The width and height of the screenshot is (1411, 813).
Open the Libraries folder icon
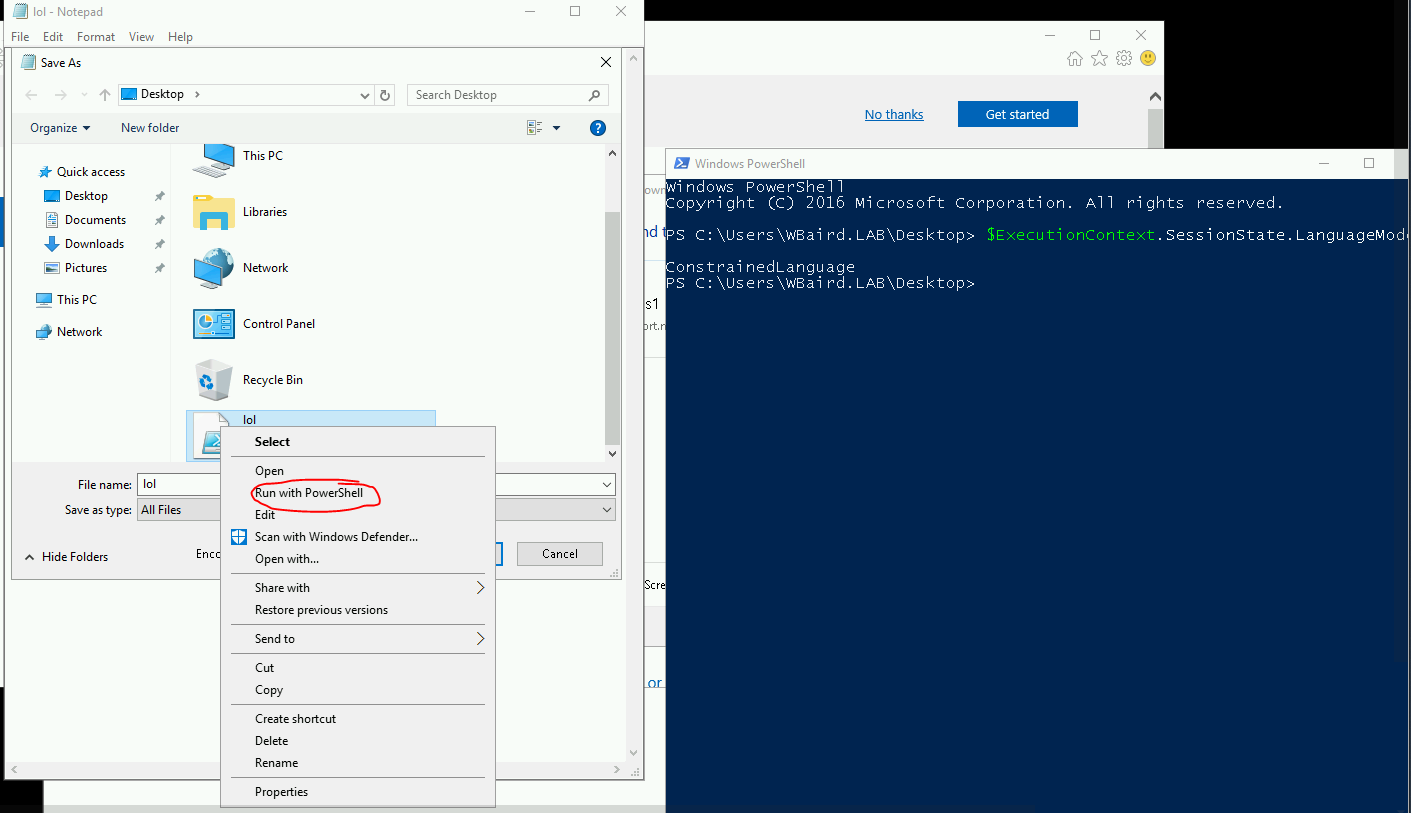tap(213, 212)
